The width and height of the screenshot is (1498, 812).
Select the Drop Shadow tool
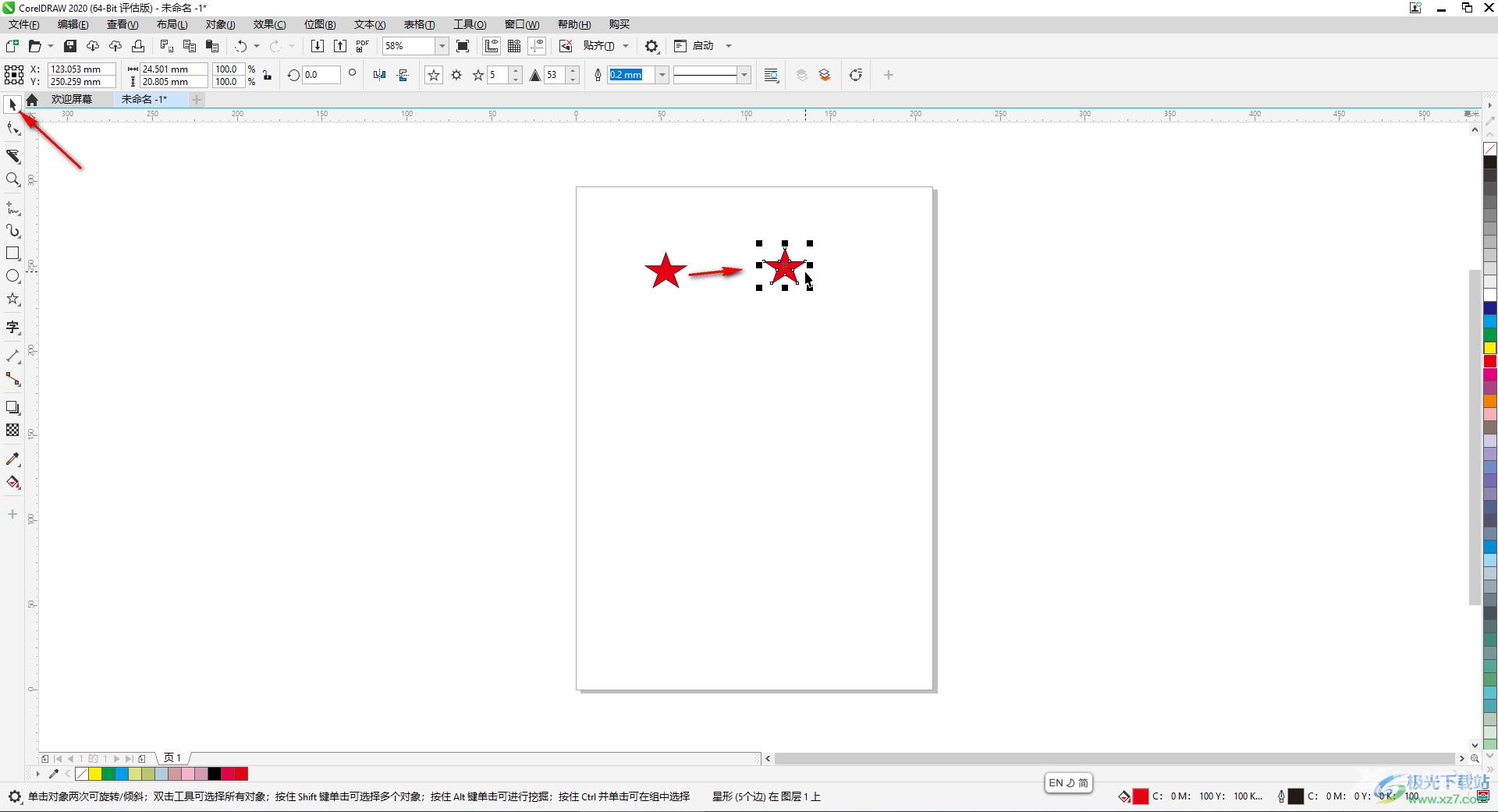tap(12, 407)
